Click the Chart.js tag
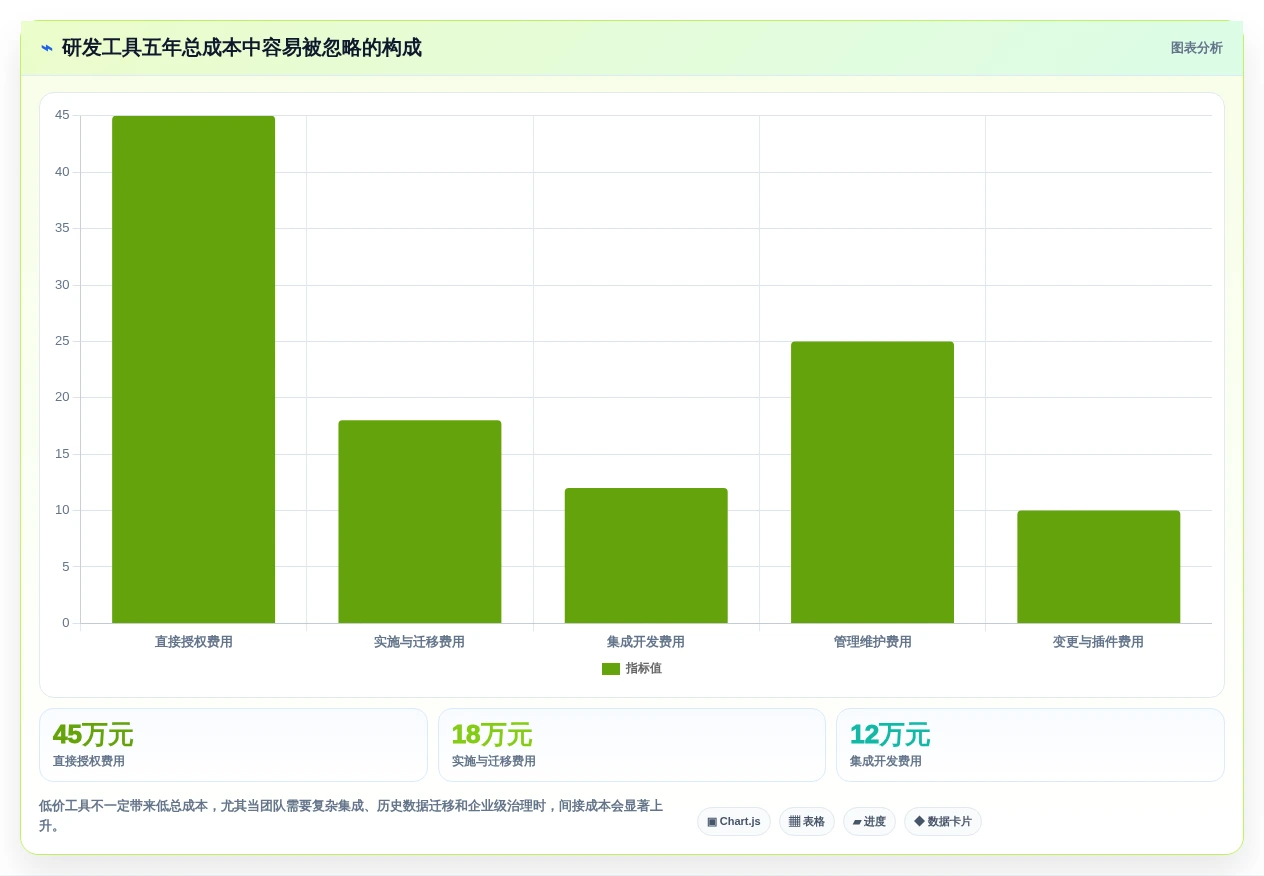The image size is (1264, 876). 734,822
